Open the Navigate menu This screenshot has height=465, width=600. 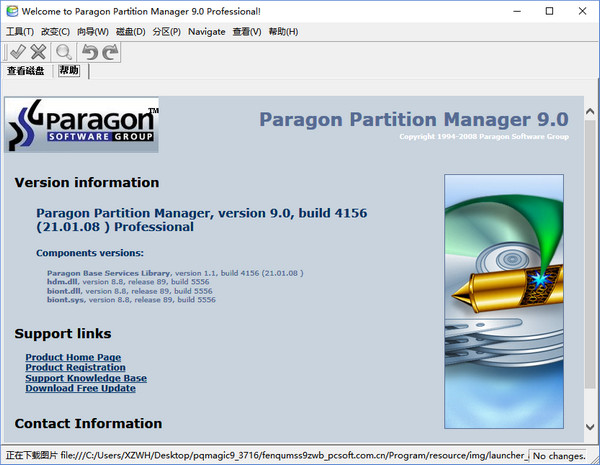pyautogui.click(x=207, y=32)
